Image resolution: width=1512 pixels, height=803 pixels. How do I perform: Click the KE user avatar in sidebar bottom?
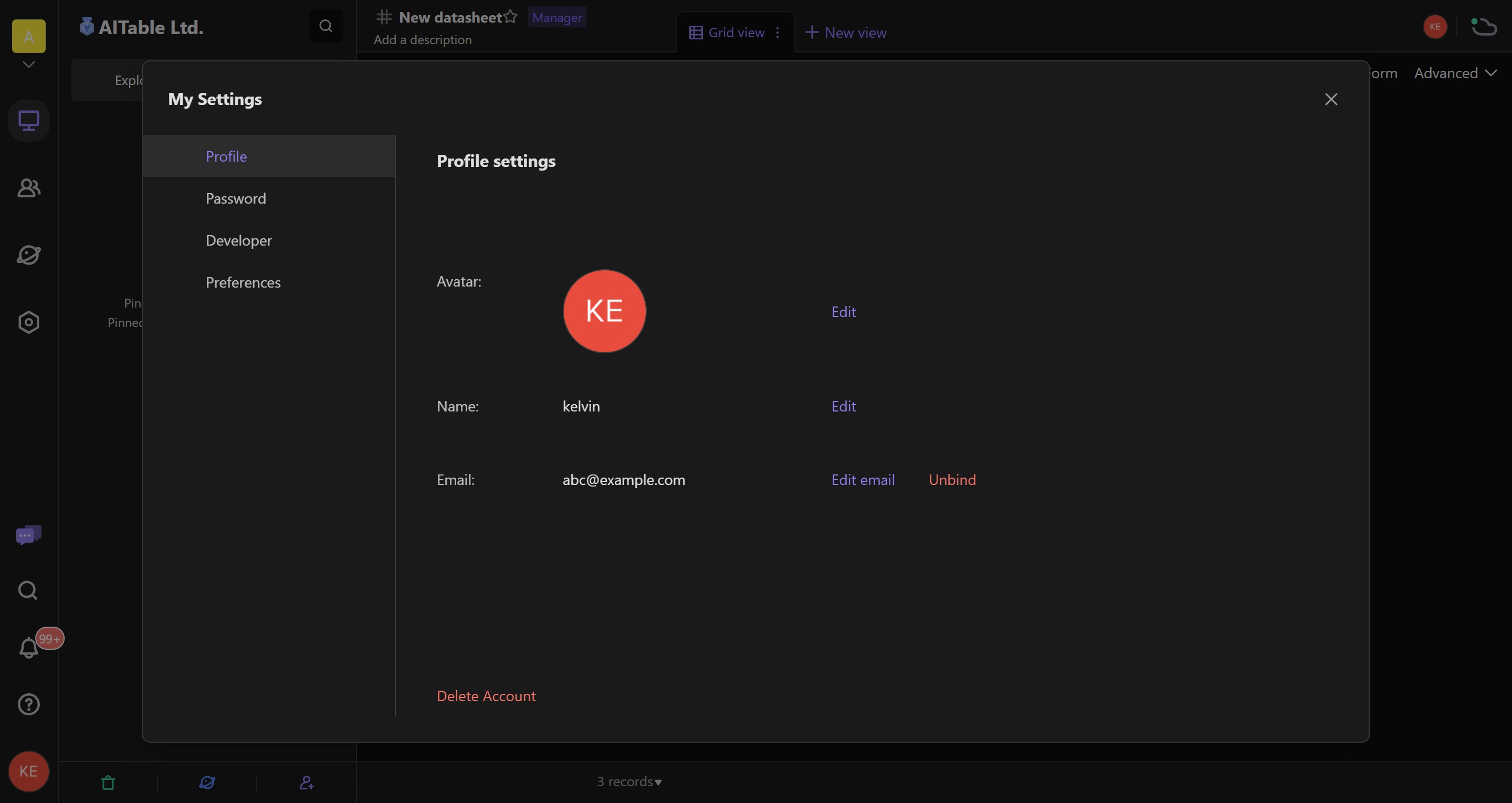click(29, 772)
